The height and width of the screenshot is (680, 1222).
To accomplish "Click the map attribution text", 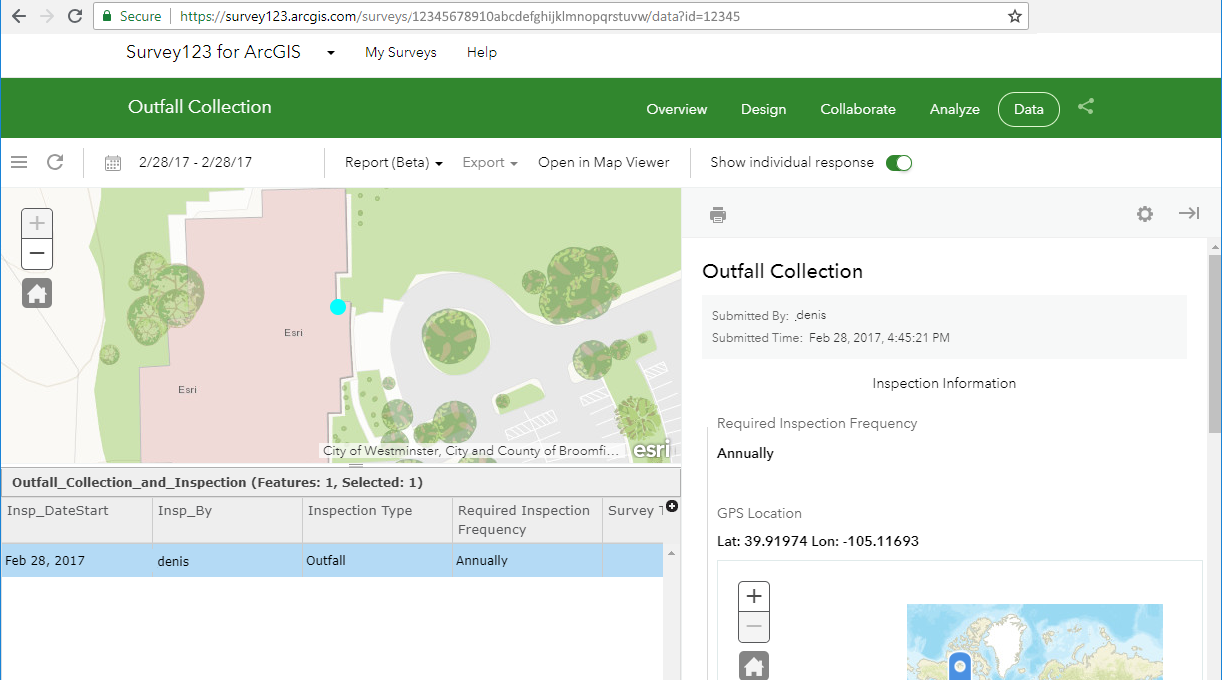I will point(472,451).
